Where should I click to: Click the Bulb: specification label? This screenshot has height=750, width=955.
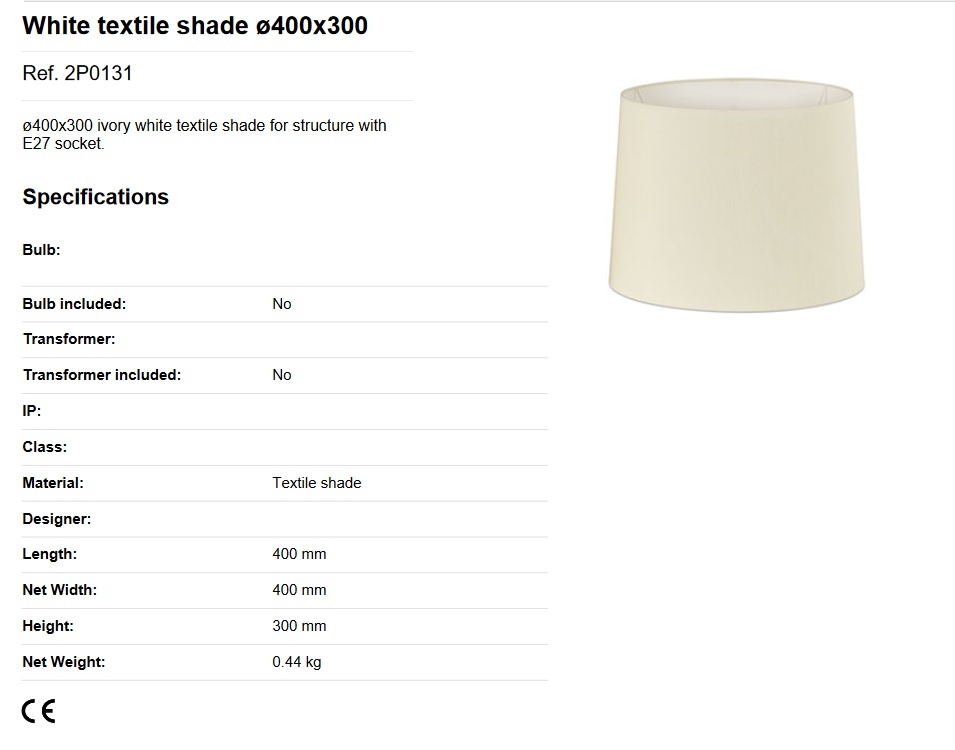41,250
